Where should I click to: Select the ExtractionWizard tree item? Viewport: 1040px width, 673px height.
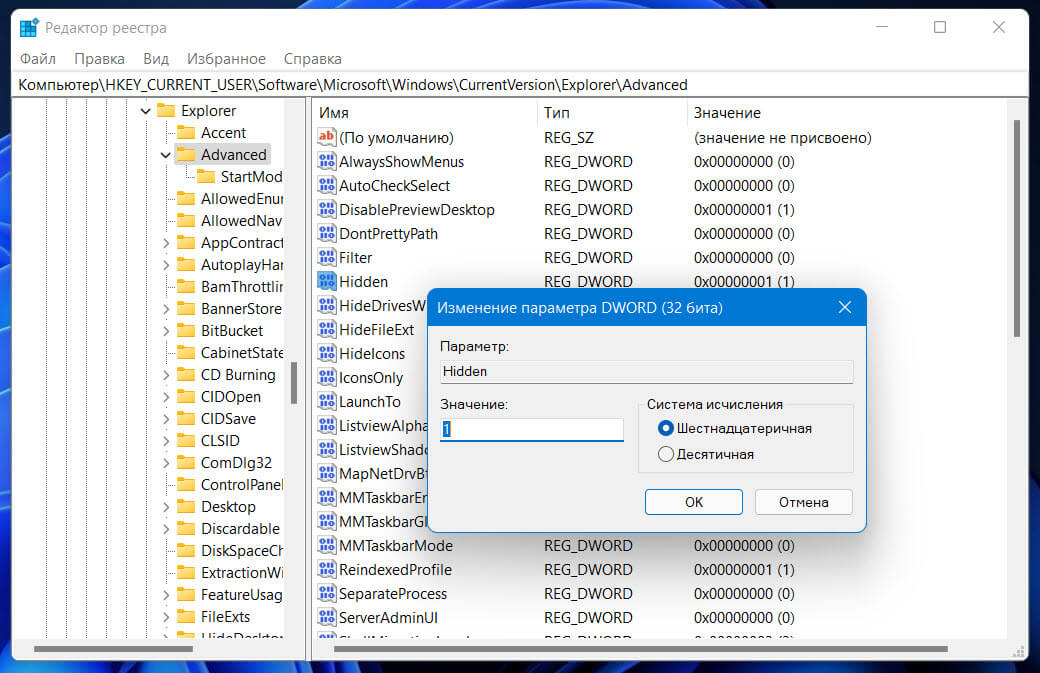click(242, 572)
